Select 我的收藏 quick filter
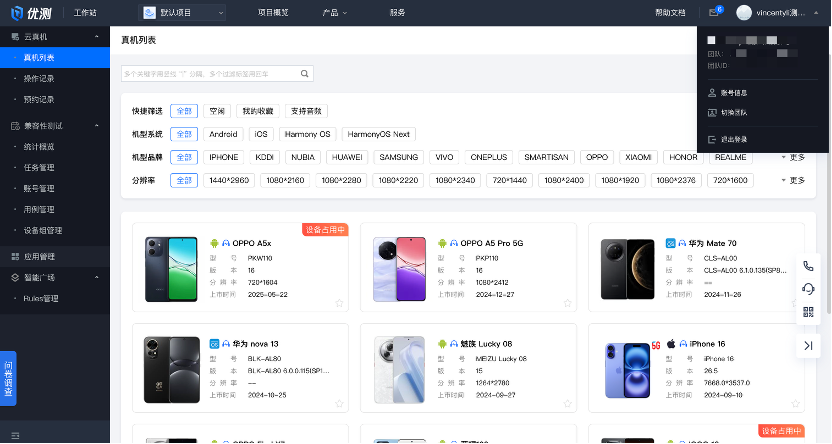Viewport: 832px width, 444px height. 258,111
